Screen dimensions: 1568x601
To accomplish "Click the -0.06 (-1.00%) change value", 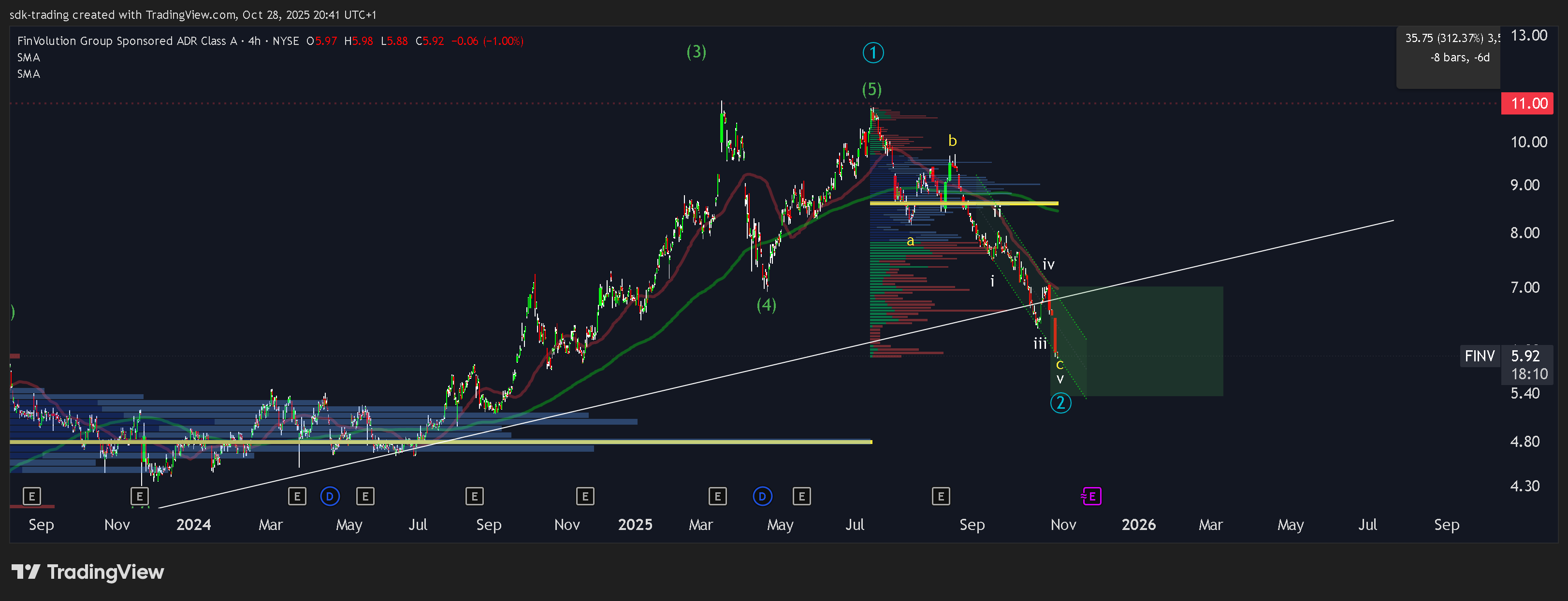I will (x=487, y=41).
